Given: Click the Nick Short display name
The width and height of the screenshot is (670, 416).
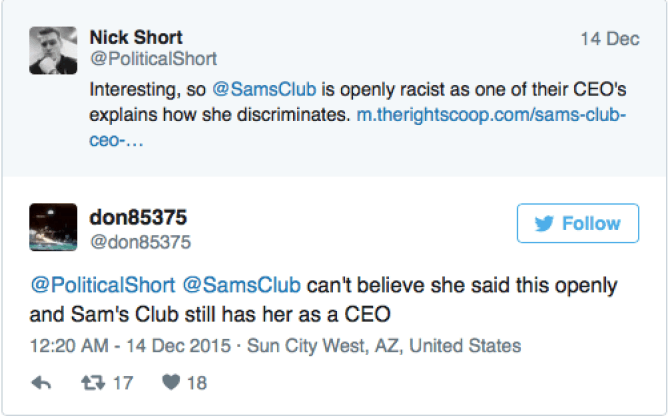Looking at the screenshot, I should (135, 37).
